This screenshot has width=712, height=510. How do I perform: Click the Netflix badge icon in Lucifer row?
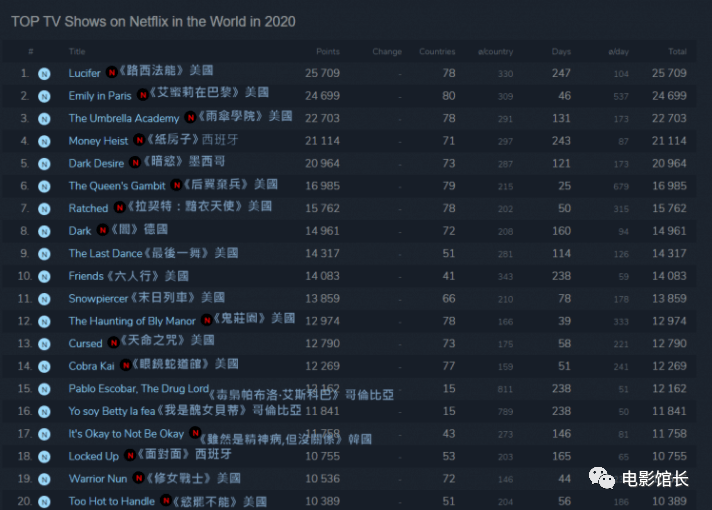44,74
